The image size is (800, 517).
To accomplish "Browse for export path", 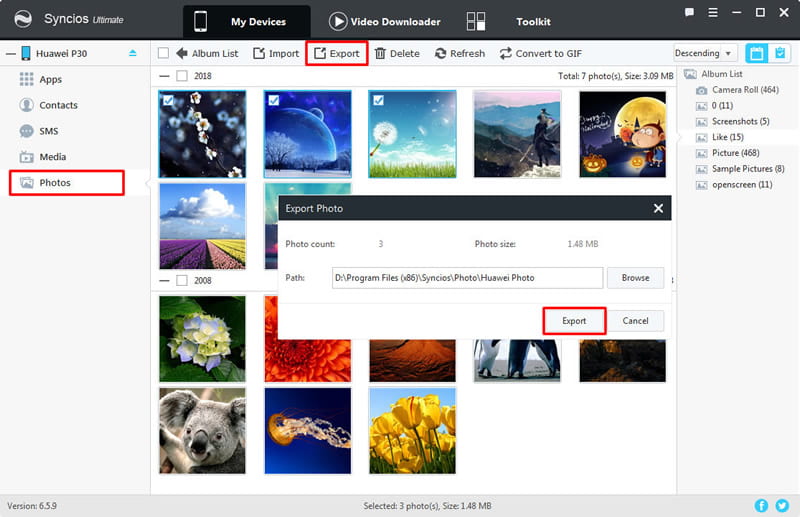I will pyautogui.click(x=635, y=278).
